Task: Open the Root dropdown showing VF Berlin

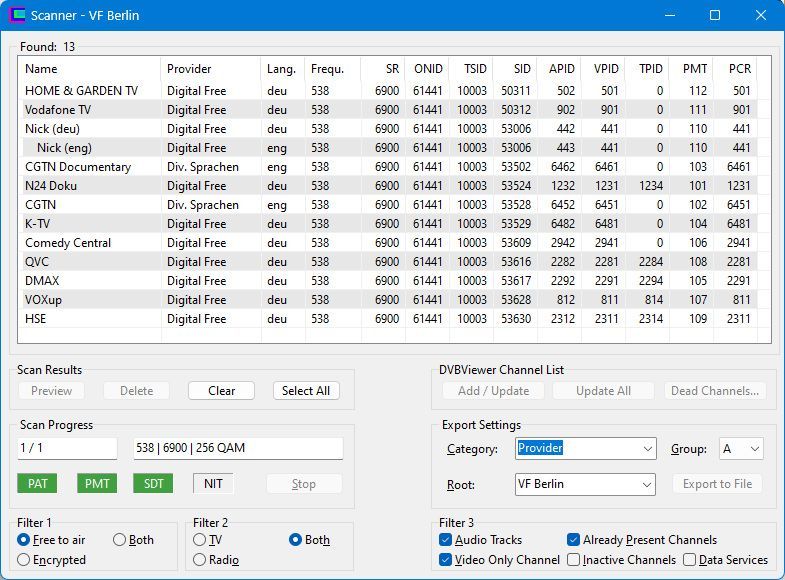Action: click(585, 484)
